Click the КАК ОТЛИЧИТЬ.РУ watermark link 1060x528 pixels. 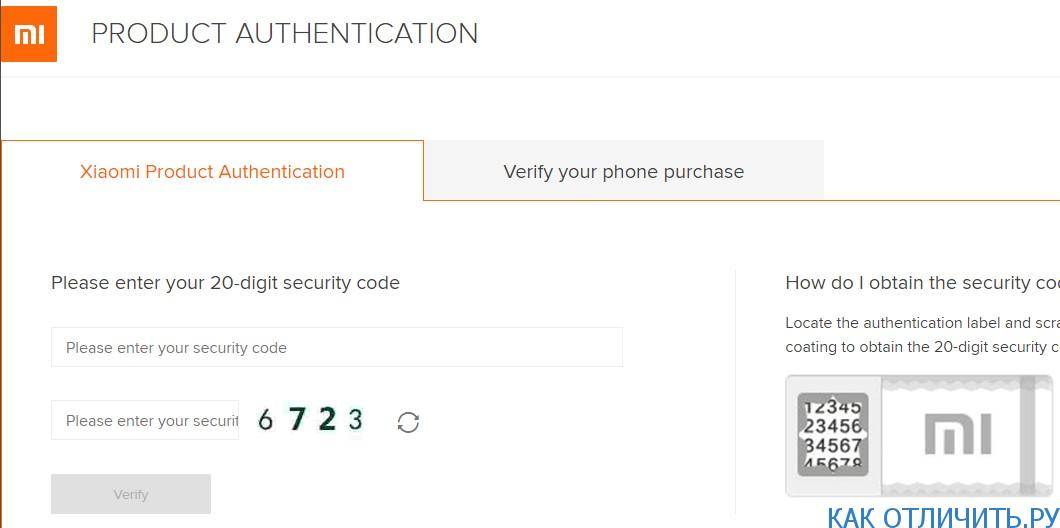pos(942,516)
